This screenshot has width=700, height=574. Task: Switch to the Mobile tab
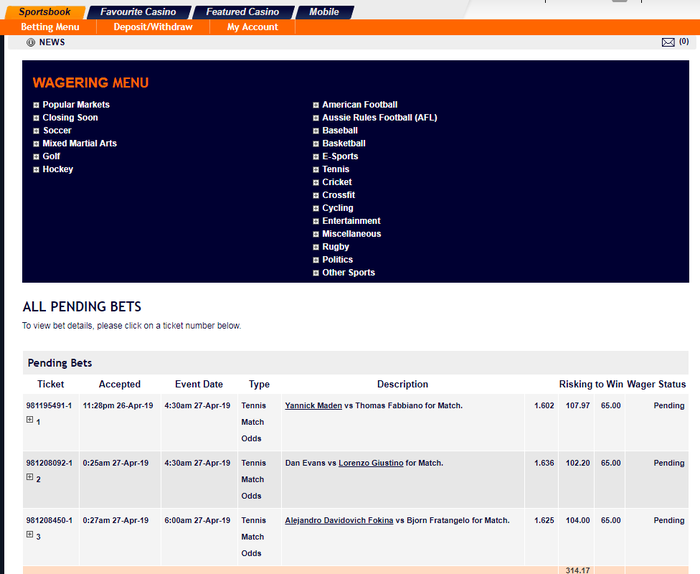click(324, 12)
